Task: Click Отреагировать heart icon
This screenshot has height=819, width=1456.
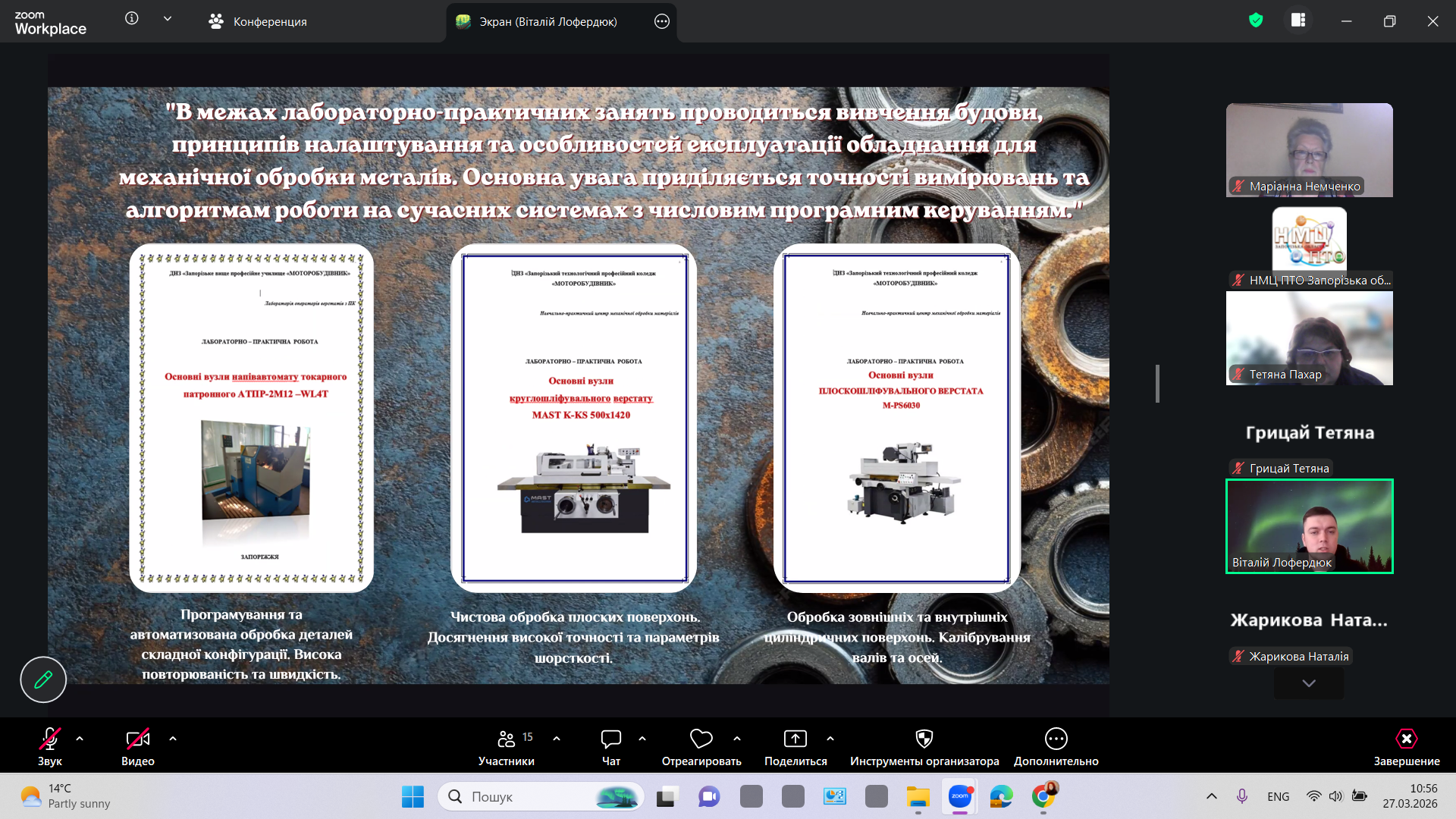Action: point(701,746)
